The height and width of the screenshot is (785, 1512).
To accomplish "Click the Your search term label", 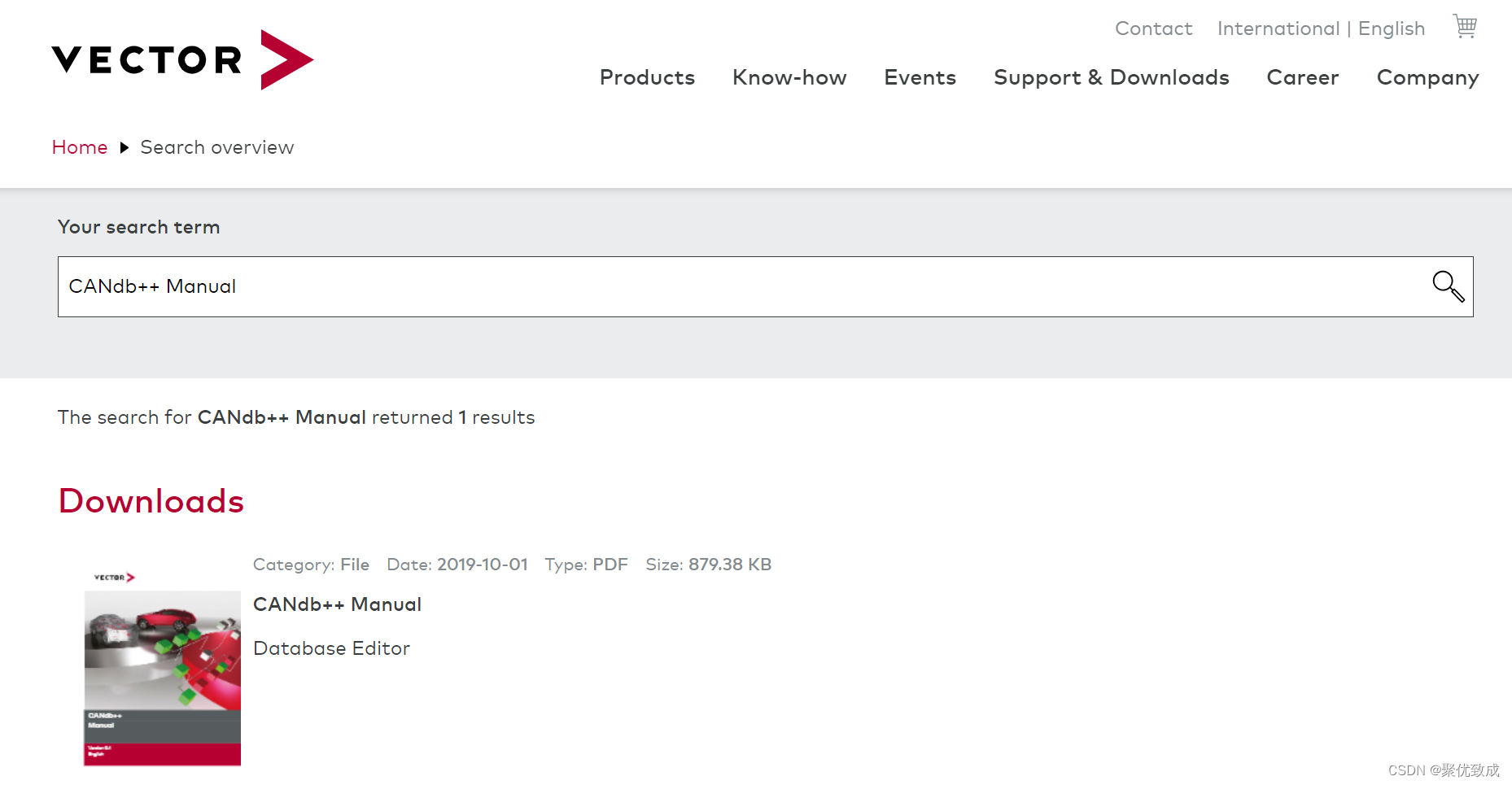I will click(x=138, y=227).
